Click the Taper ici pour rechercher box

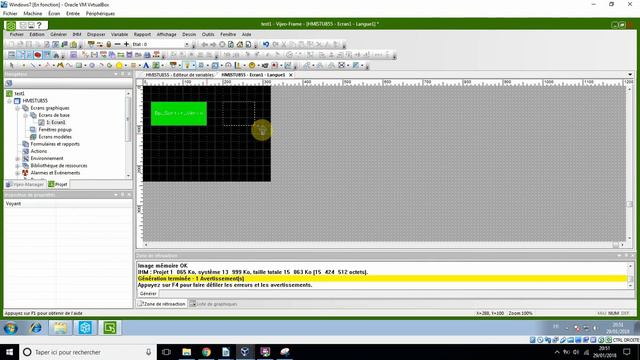[88, 352]
